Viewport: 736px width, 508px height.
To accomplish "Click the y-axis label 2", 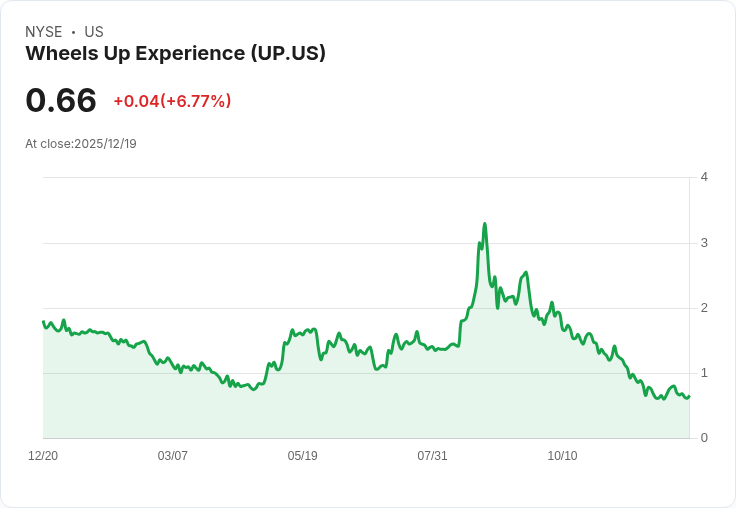I will 704,308.
